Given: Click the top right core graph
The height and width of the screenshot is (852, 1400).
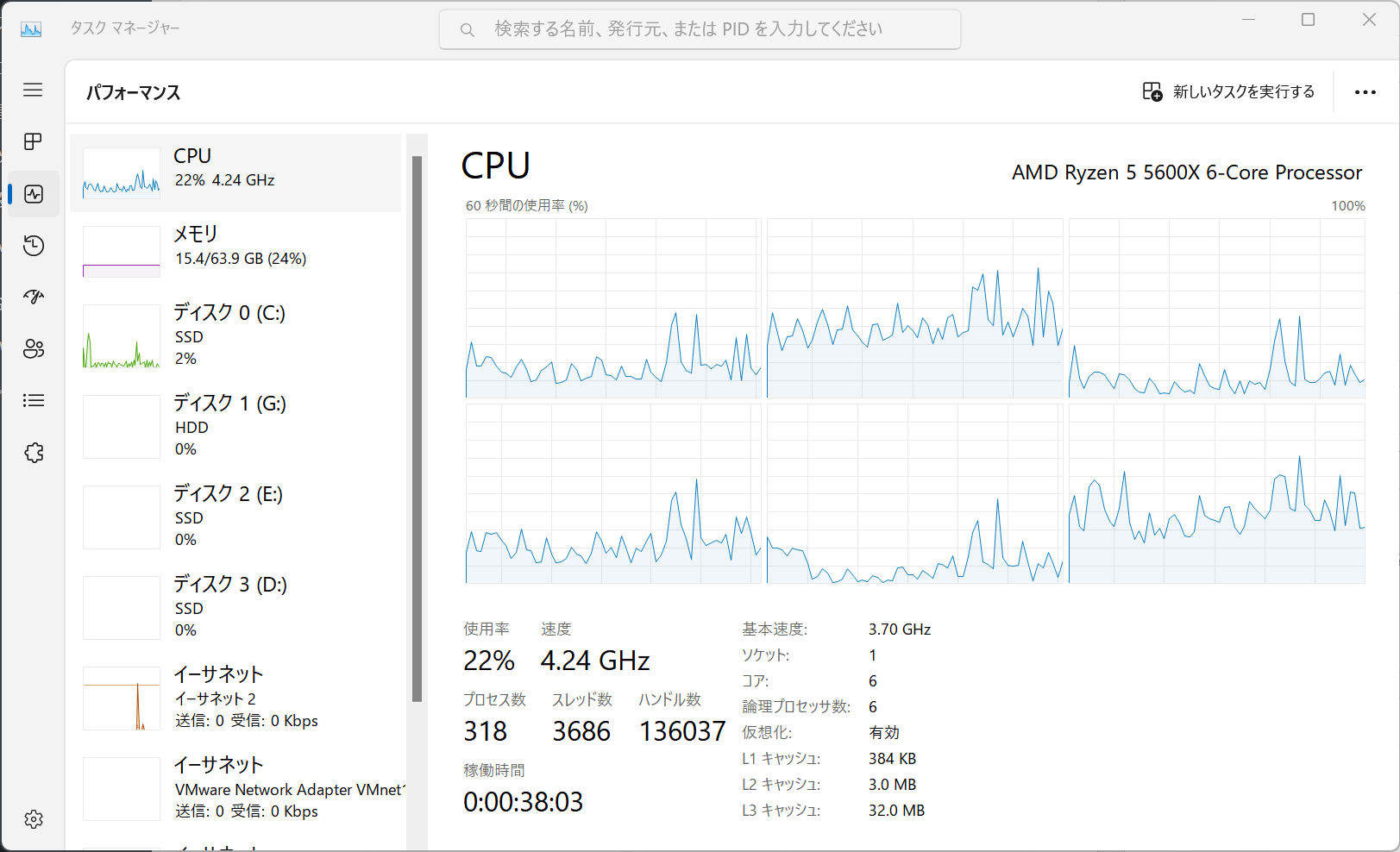Looking at the screenshot, I should tap(1216, 308).
